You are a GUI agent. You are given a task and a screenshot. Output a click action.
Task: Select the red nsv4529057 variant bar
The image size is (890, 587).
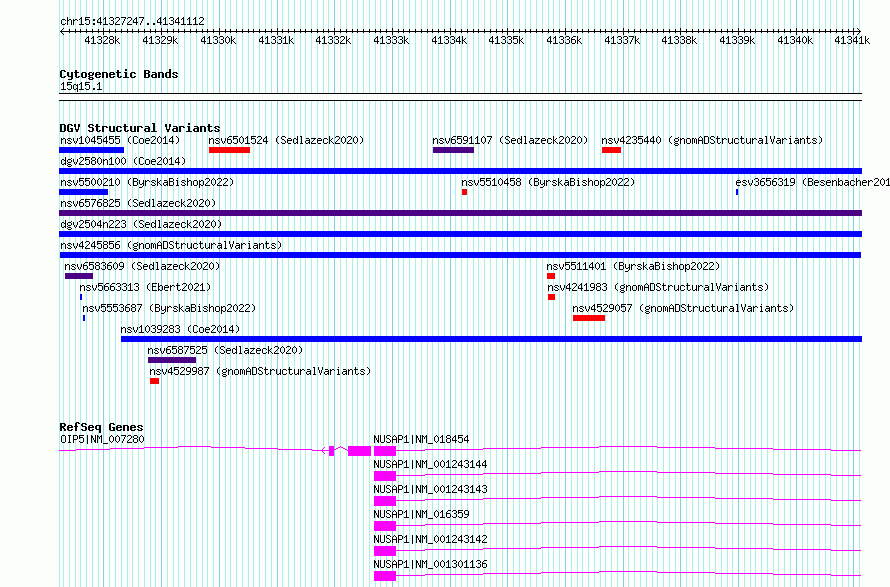[589, 318]
